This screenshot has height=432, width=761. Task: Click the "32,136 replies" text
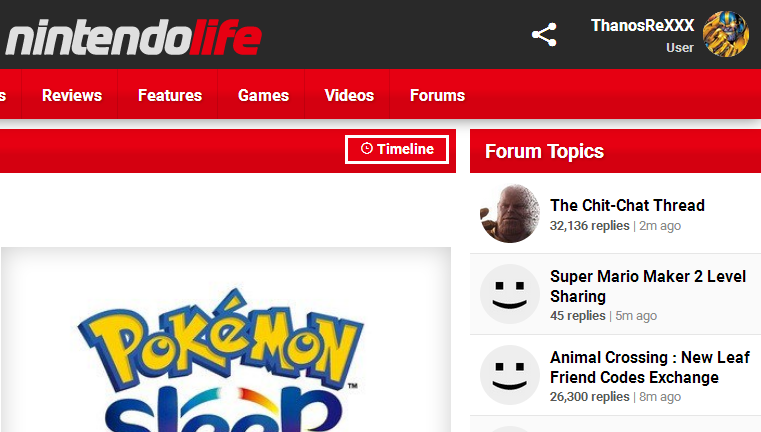[589, 226]
